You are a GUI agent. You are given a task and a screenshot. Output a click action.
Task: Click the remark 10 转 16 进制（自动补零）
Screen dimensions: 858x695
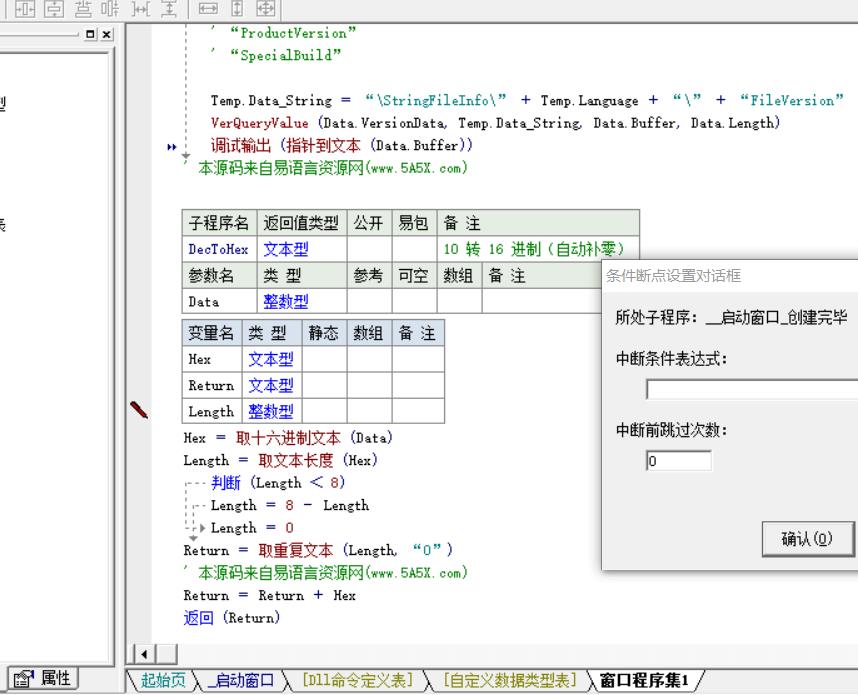534,249
